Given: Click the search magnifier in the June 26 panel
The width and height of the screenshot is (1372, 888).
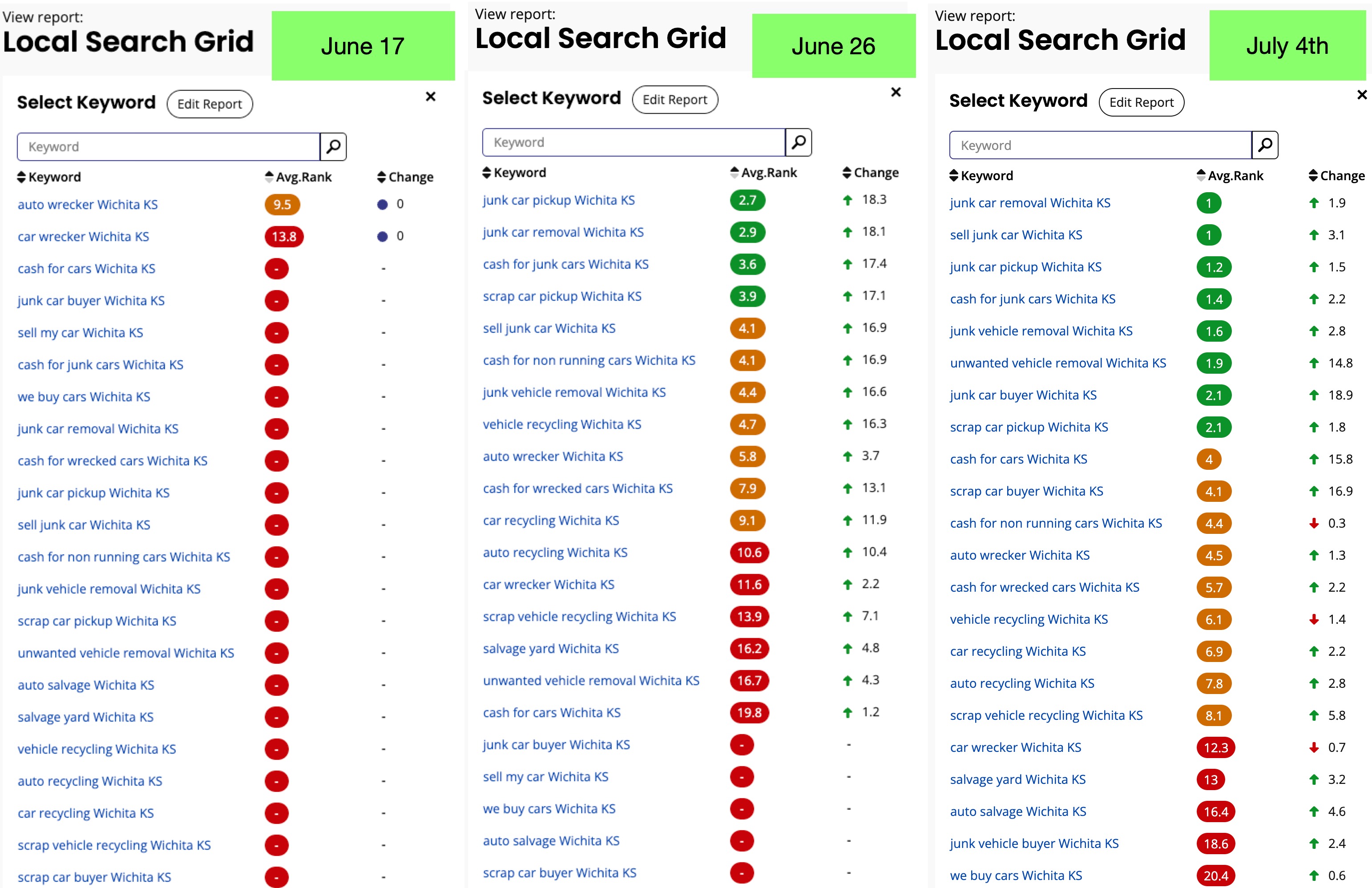Looking at the screenshot, I should (x=799, y=142).
